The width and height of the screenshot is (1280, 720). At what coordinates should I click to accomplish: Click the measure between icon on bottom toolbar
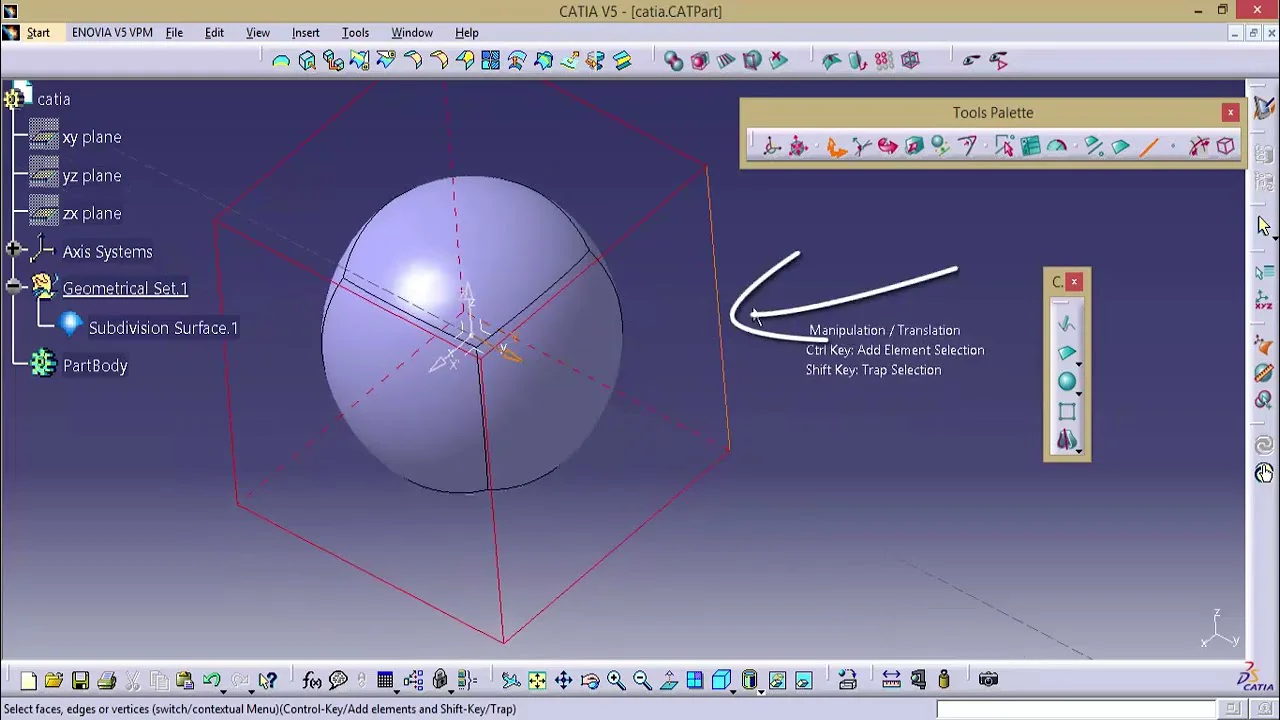pos(891,681)
